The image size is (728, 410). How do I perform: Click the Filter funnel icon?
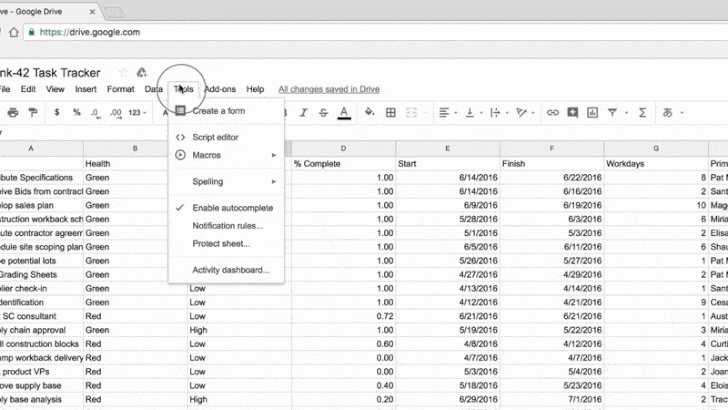[x=612, y=112]
